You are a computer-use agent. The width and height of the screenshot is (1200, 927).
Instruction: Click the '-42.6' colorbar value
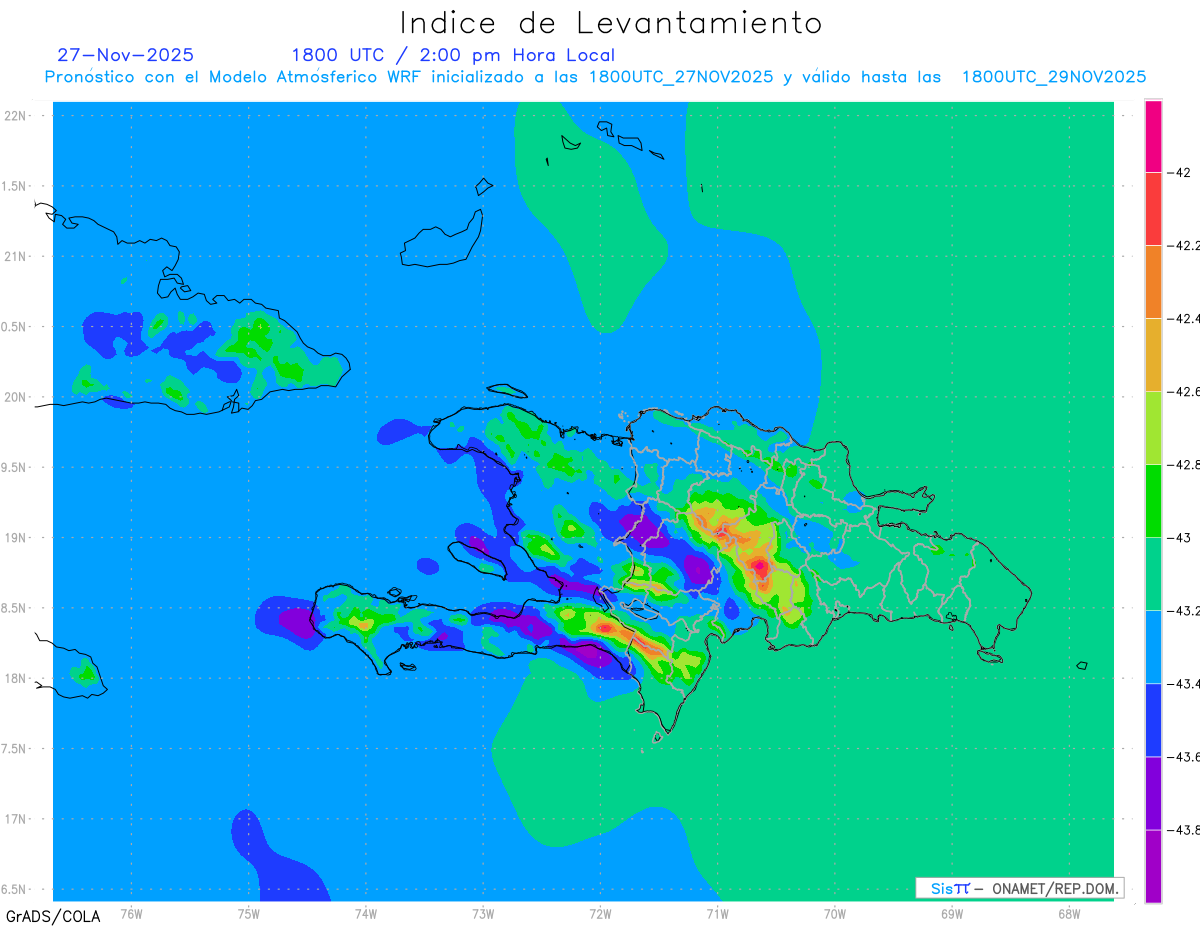(1185, 391)
